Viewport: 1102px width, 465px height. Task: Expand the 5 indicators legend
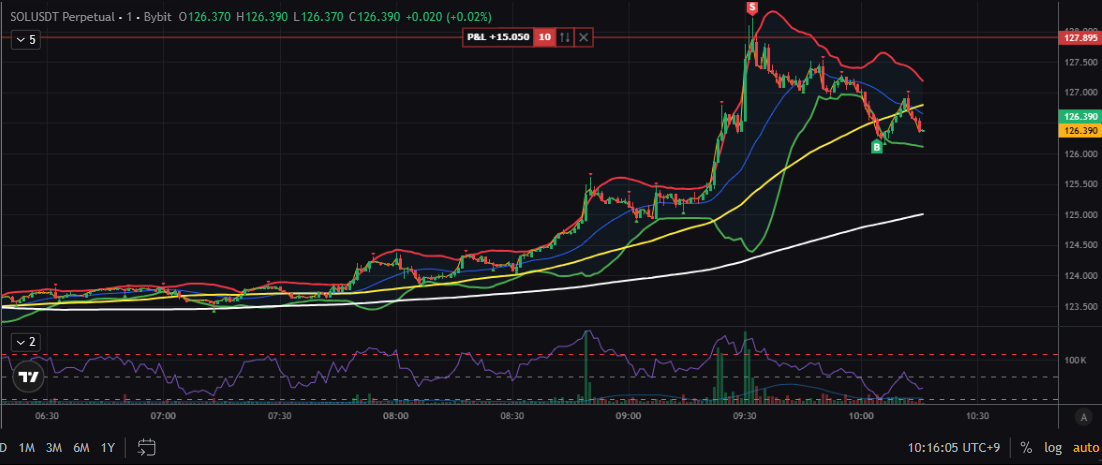(25, 40)
